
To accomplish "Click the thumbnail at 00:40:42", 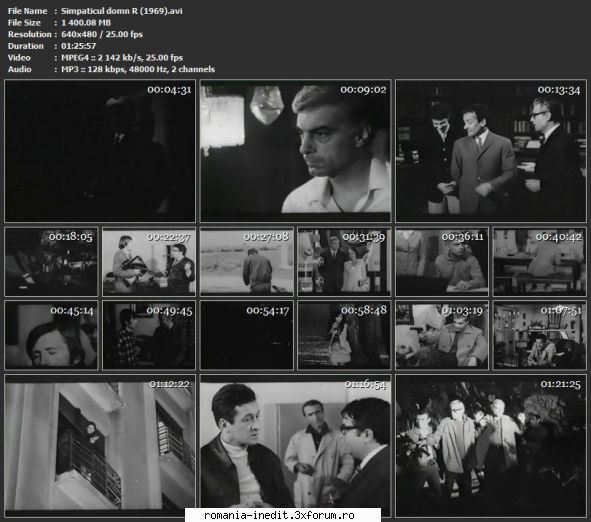I will pos(539,261).
